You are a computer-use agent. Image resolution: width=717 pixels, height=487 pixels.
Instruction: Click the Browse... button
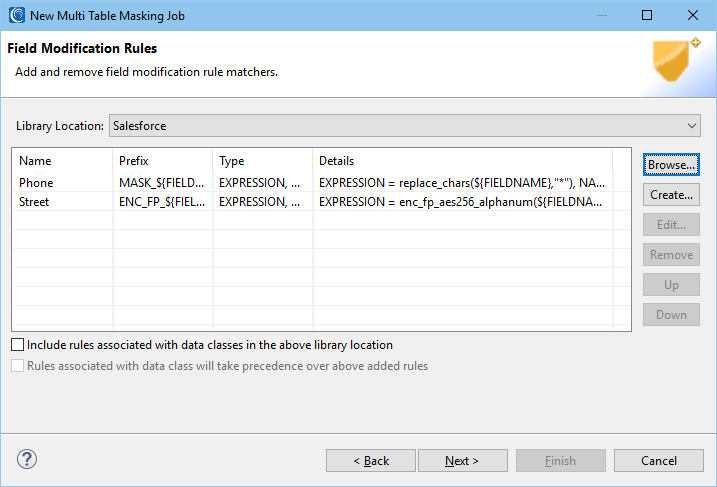pyautogui.click(x=671, y=165)
